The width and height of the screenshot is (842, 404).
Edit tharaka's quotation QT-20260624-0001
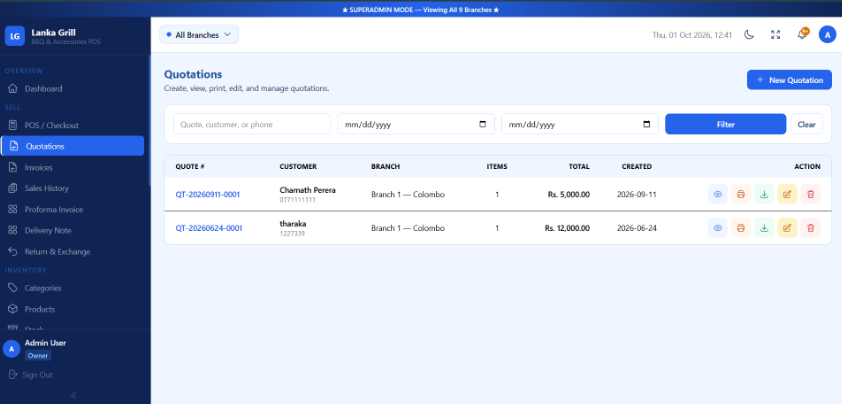787,228
